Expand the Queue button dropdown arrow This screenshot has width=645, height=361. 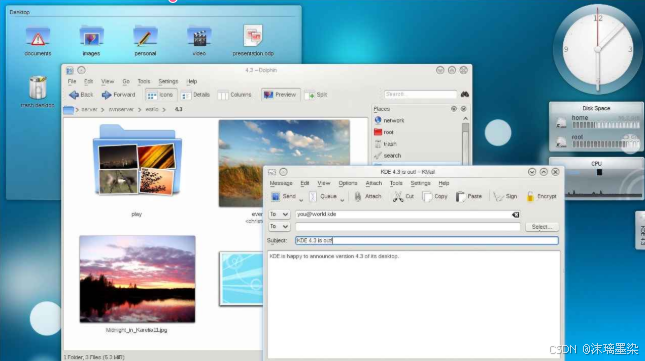point(342,200)
